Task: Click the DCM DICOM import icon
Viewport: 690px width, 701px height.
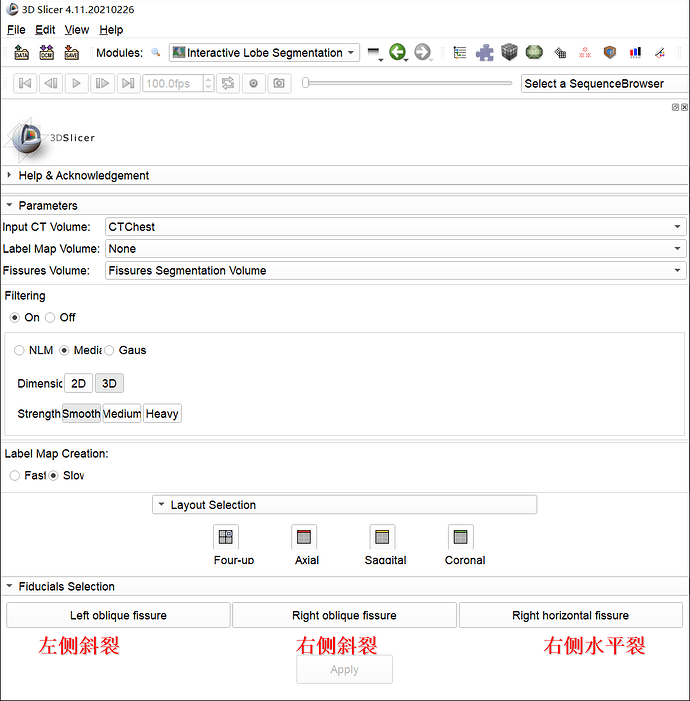Action: pos(46,53)
